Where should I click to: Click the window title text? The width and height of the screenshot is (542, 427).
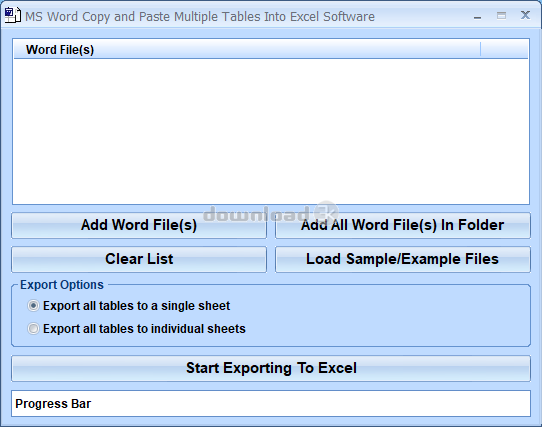click(200, 16)
